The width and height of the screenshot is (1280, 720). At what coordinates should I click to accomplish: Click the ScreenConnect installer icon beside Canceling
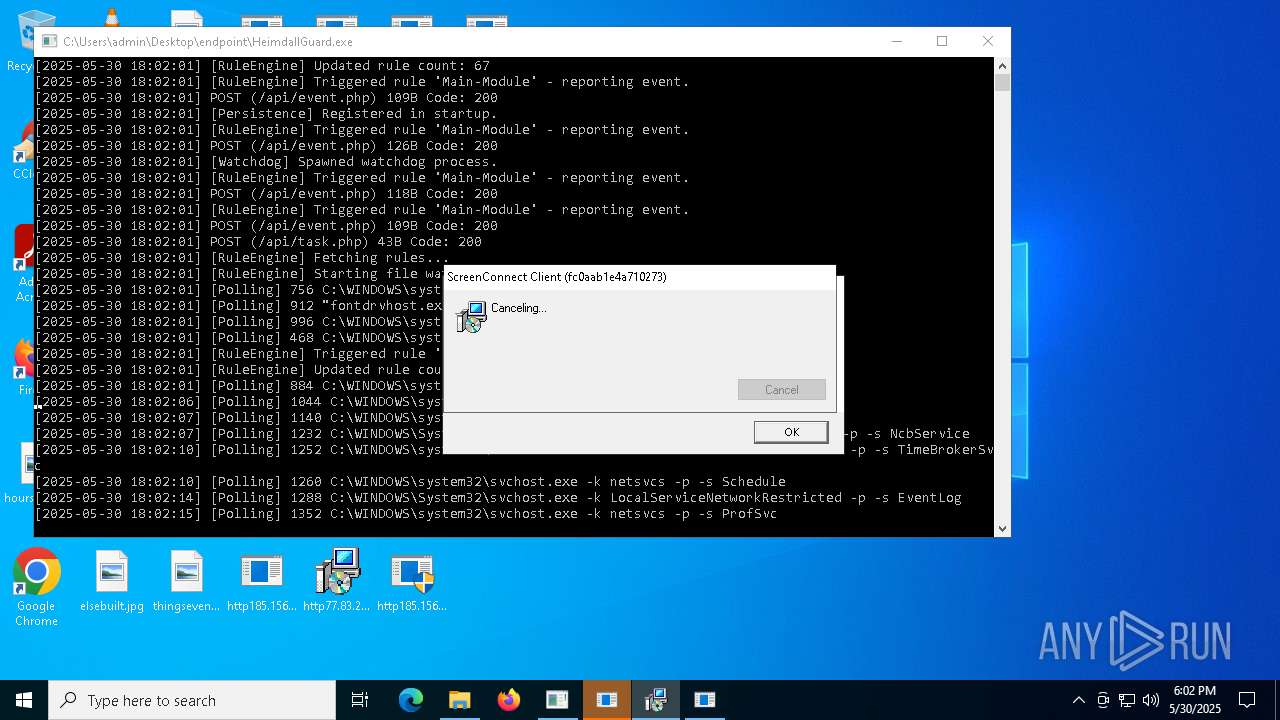(471, 317)
